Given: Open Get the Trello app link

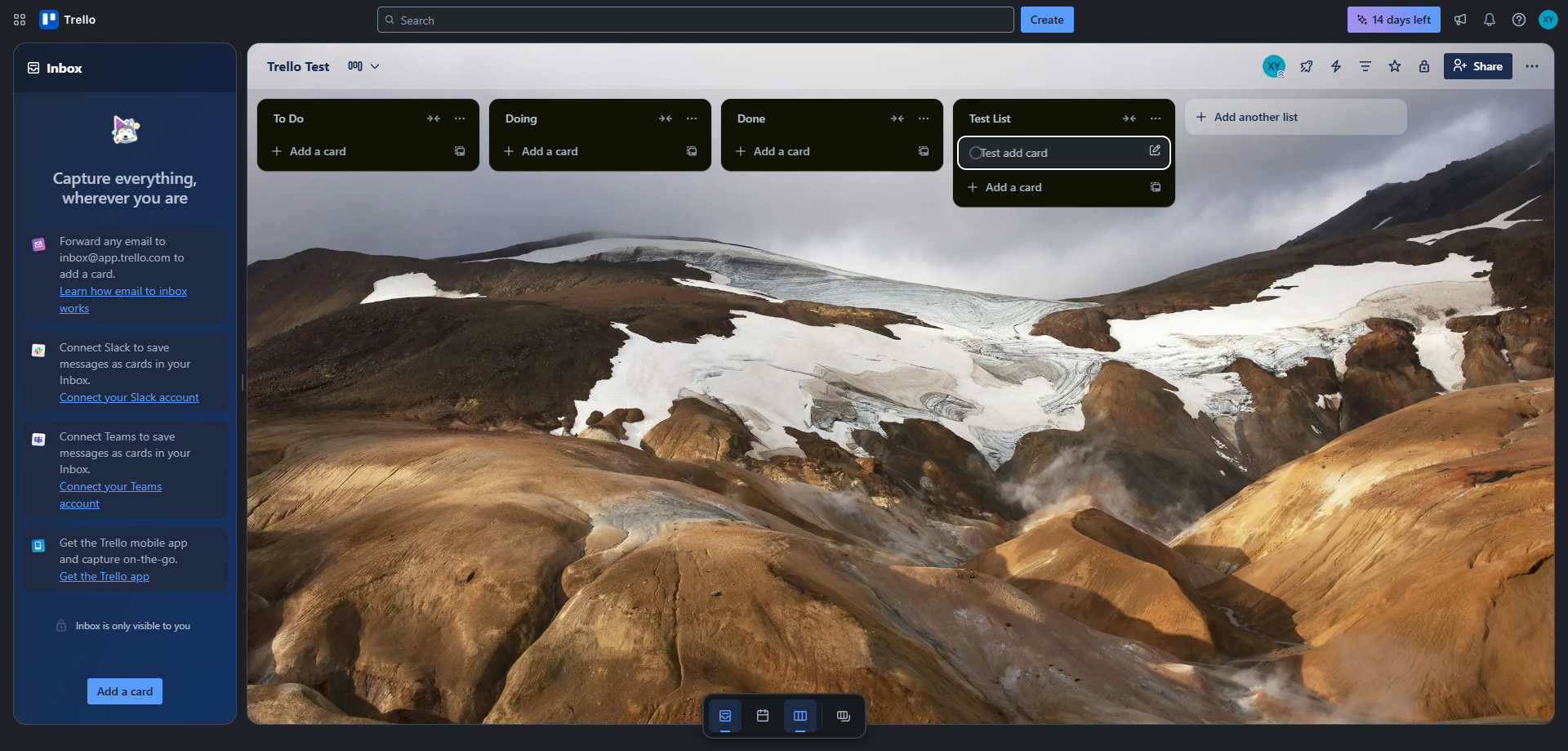Looking at the screenshot, I should coord(105,576).
